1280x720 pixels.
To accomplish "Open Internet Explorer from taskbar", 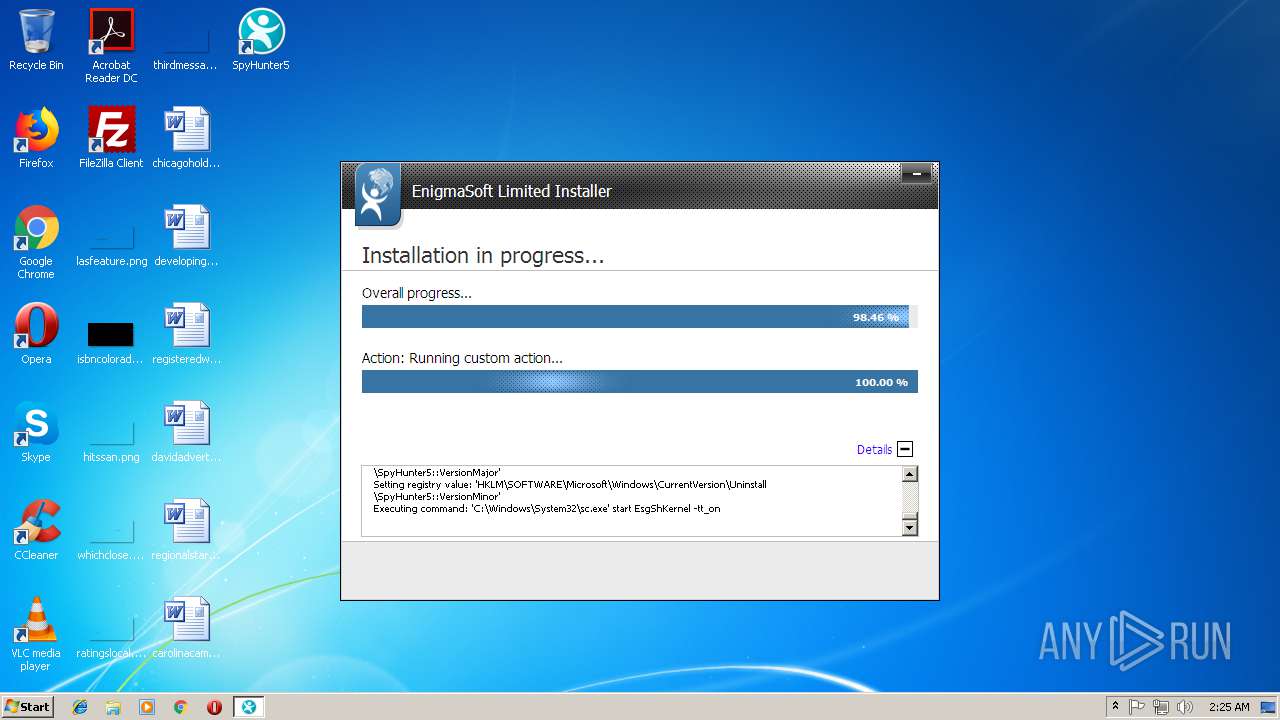I will (80, 707).
